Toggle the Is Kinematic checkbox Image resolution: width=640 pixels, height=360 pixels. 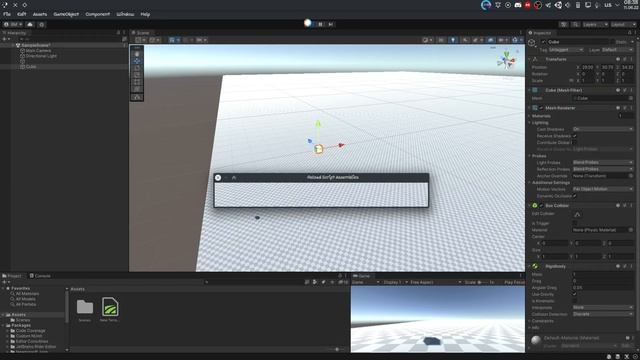pyautogui.click(x=575, y=301)
